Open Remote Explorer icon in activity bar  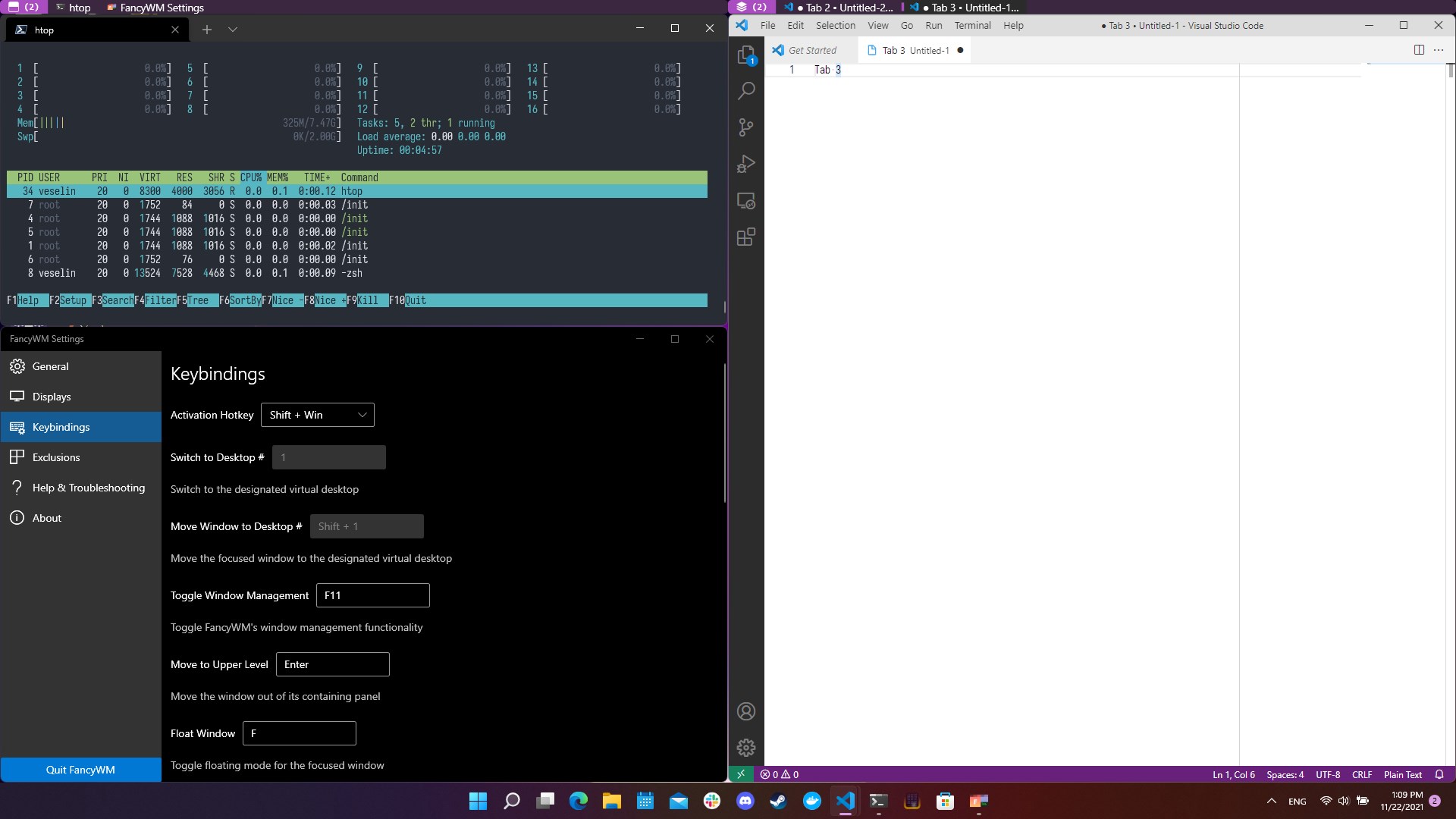[x=746, y=201]
